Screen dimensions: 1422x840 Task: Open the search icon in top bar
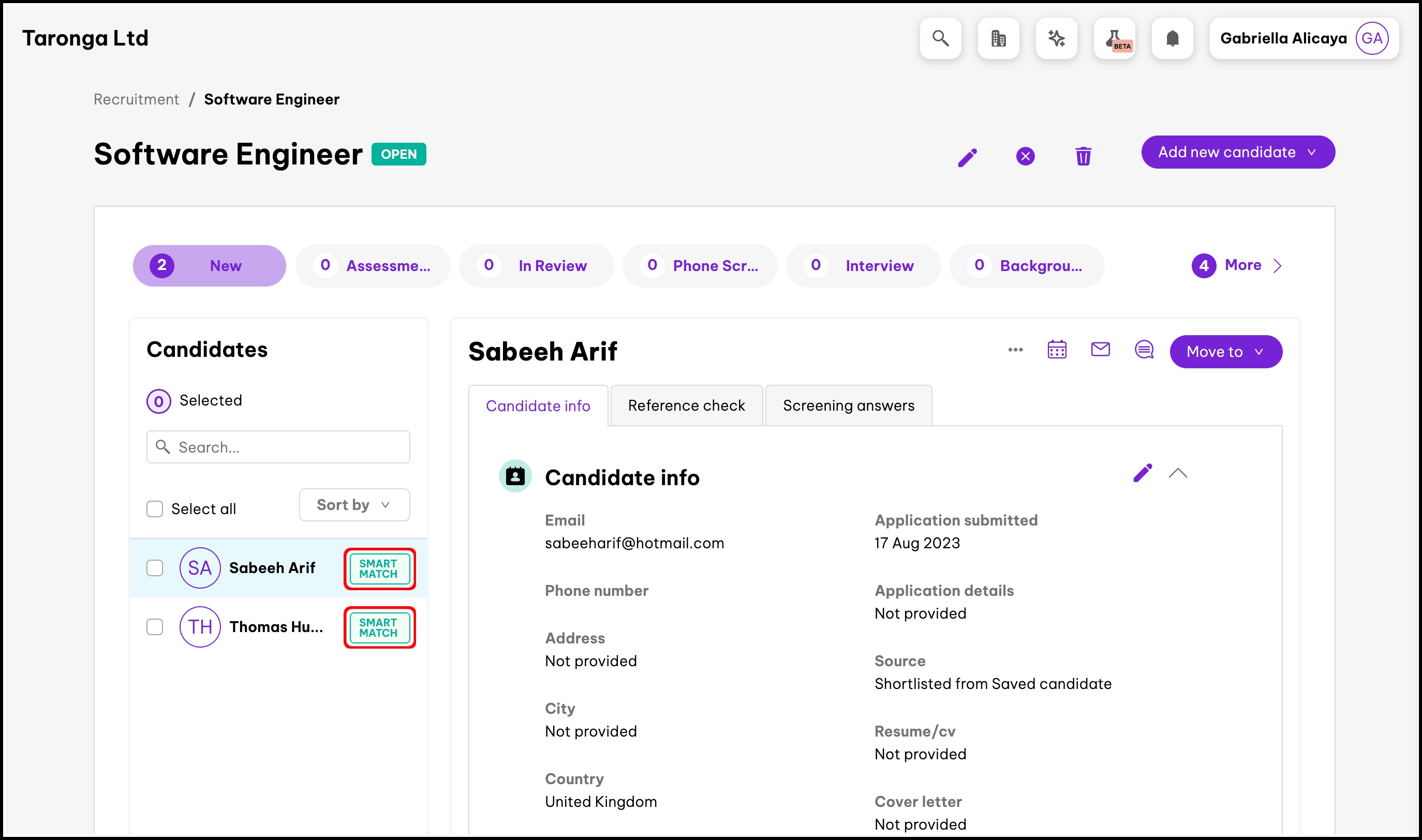coord(940,38)
